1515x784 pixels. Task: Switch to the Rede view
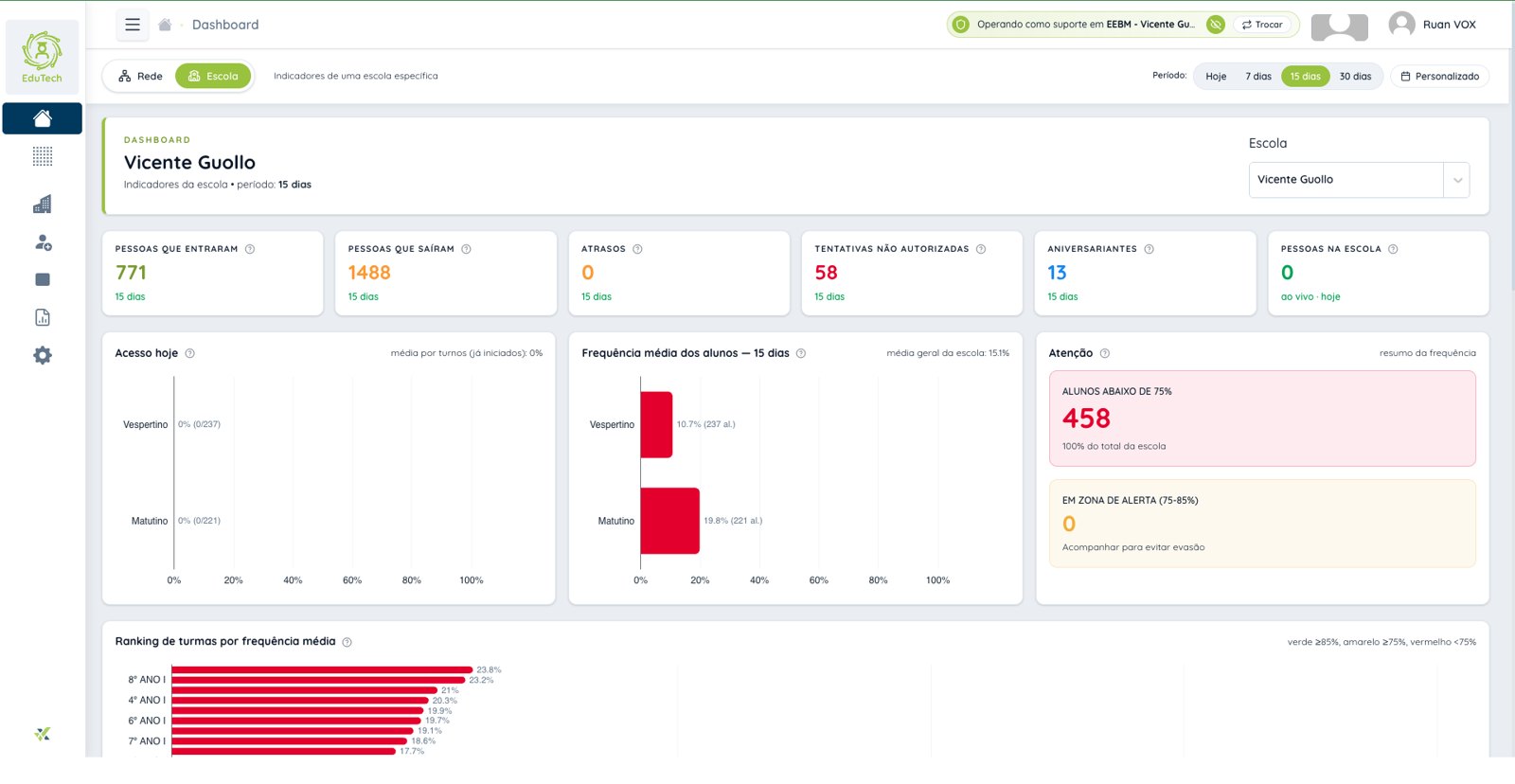(x=140, y=77)
